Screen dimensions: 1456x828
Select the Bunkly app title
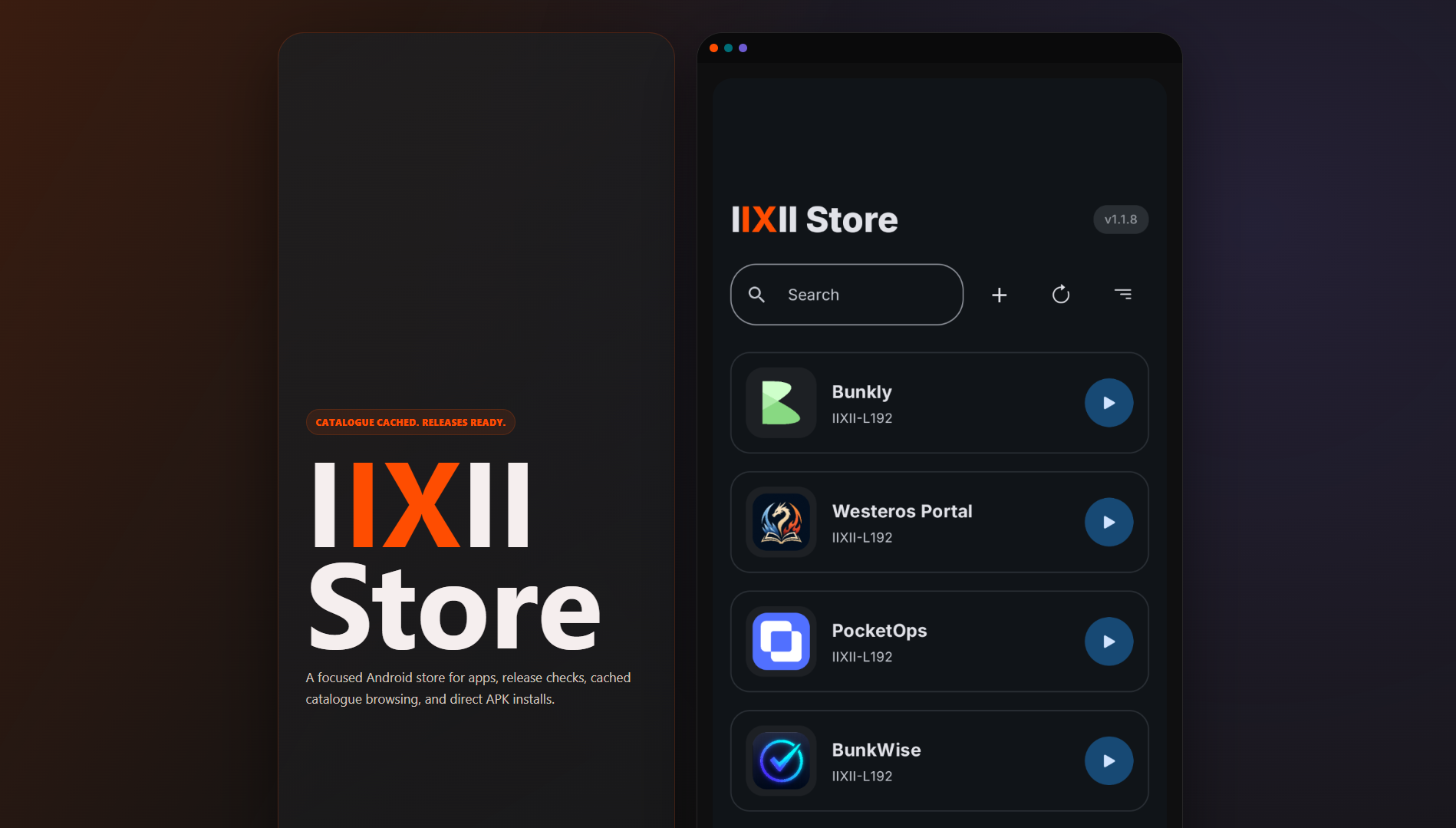click(x=862, y=392)
